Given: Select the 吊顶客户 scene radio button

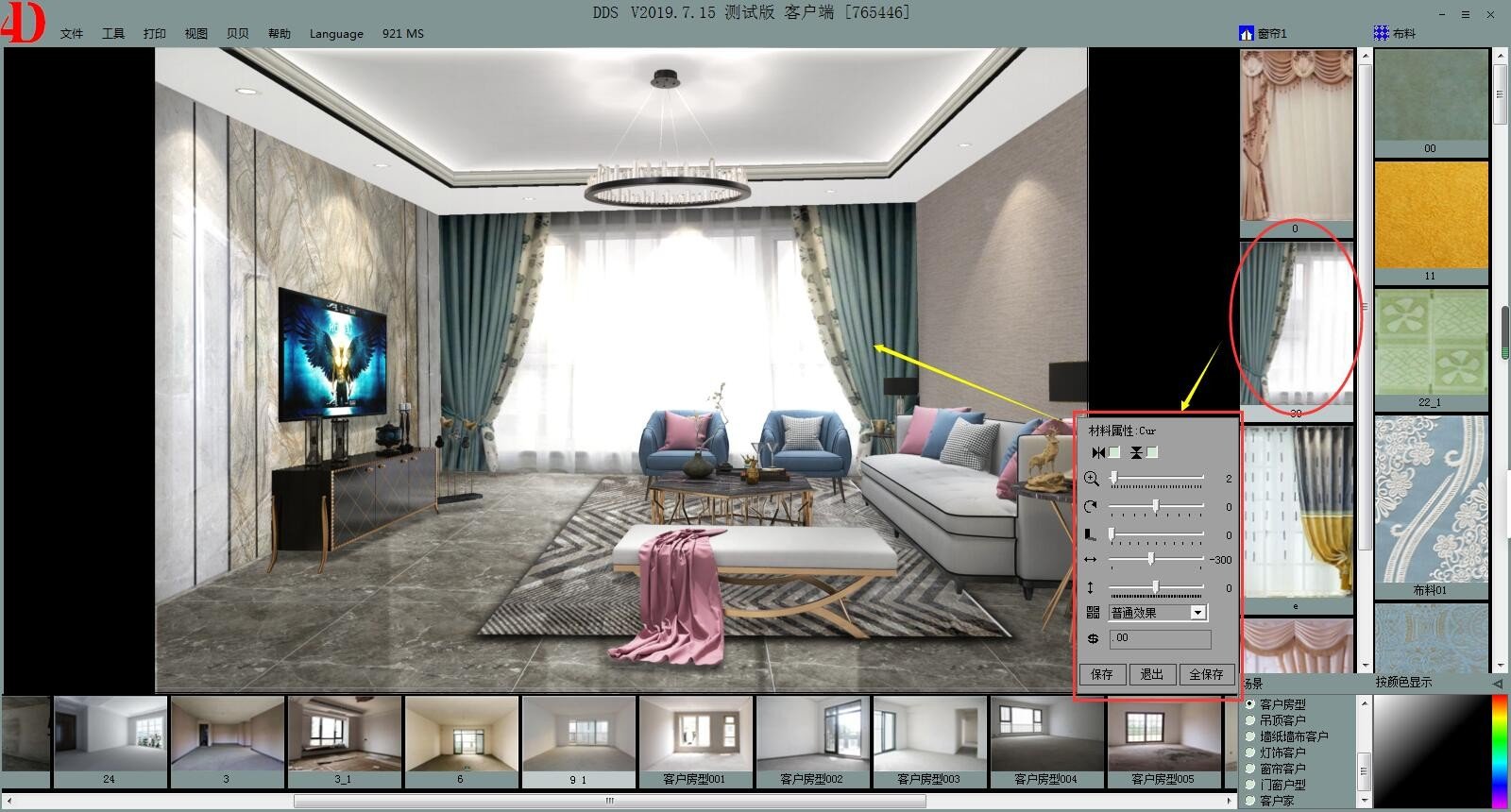Looking at the screenshot, I should tap(1250, 720).
